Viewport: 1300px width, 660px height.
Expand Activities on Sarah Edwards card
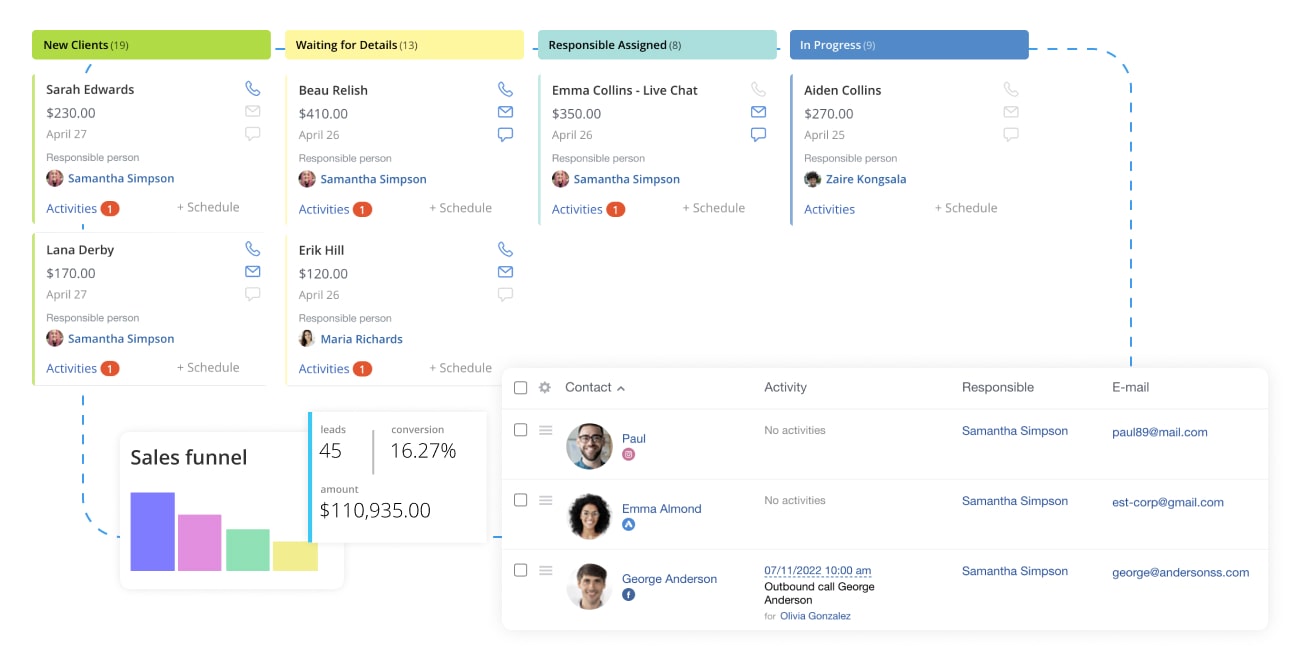click(x=71, y=208)
